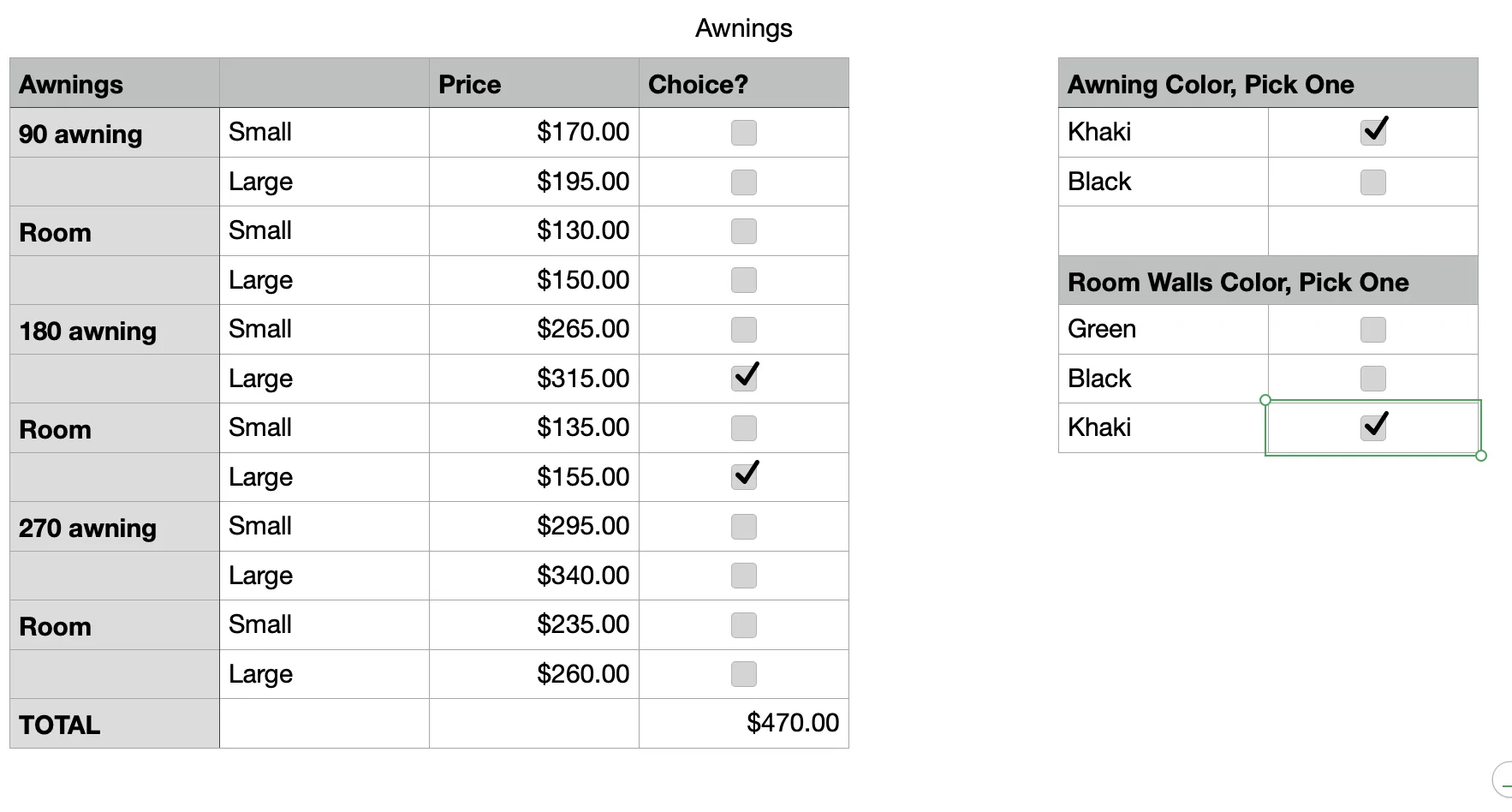
Task: Uncheck the Khaki room walls checkbox
Action: coord(1373,427)
